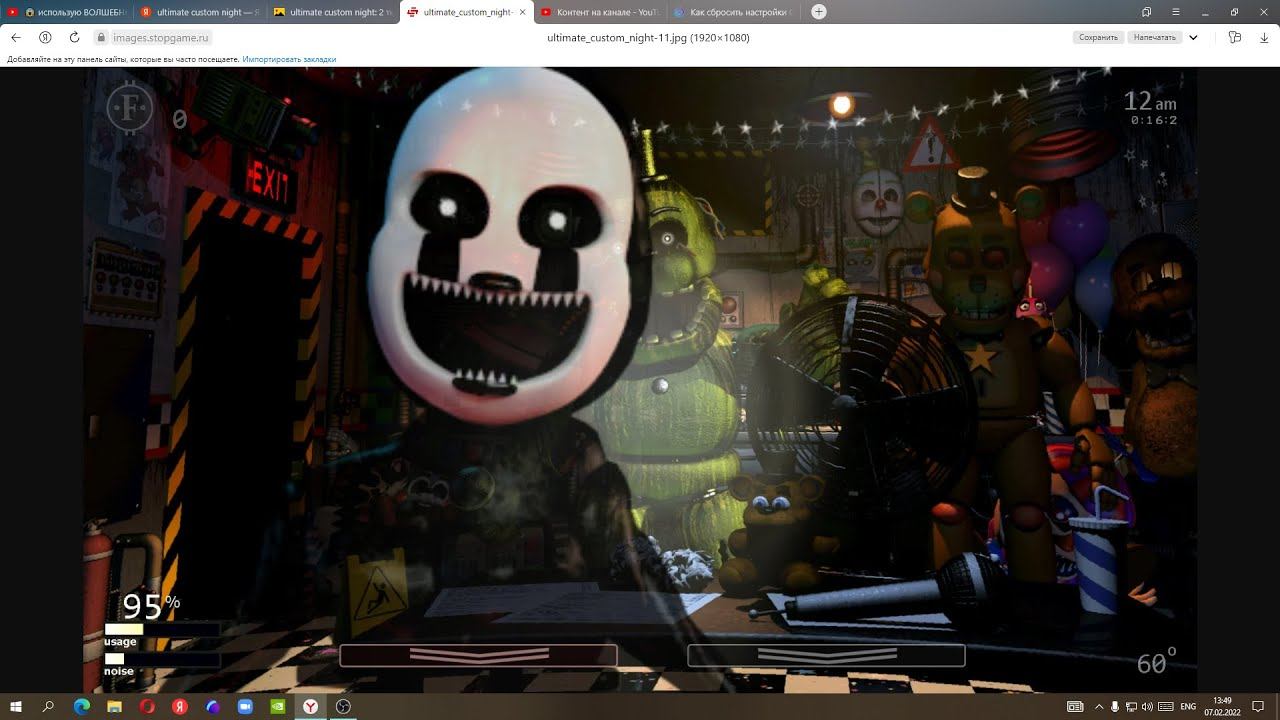Open the Windows Start menu
Viewport: 1280px width, 720px height.
tap(16, 706)
